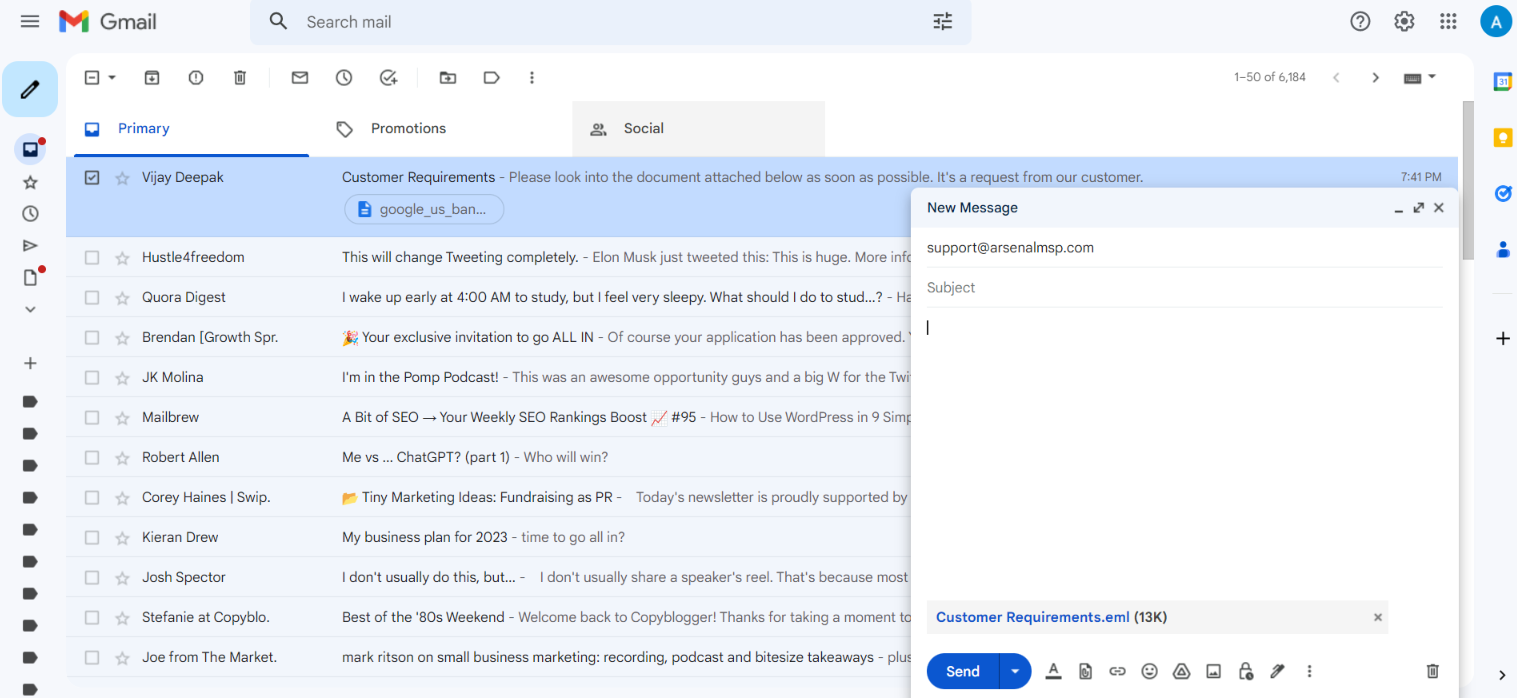1517x698 pixels.
Task: Attach a file to the new message
Action: pos(1085,671)
